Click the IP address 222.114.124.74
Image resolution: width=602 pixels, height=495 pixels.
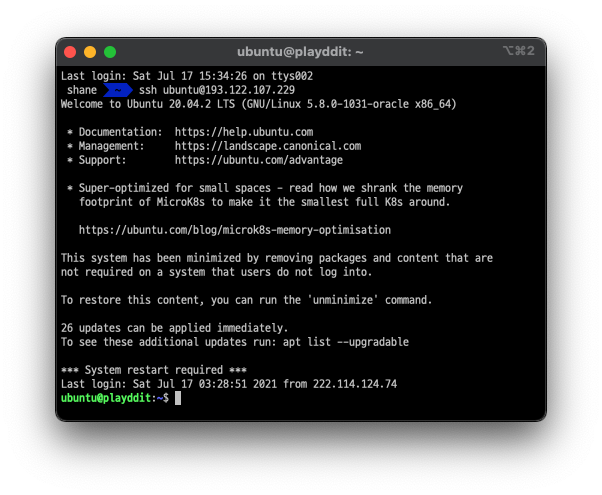point(355,384)
